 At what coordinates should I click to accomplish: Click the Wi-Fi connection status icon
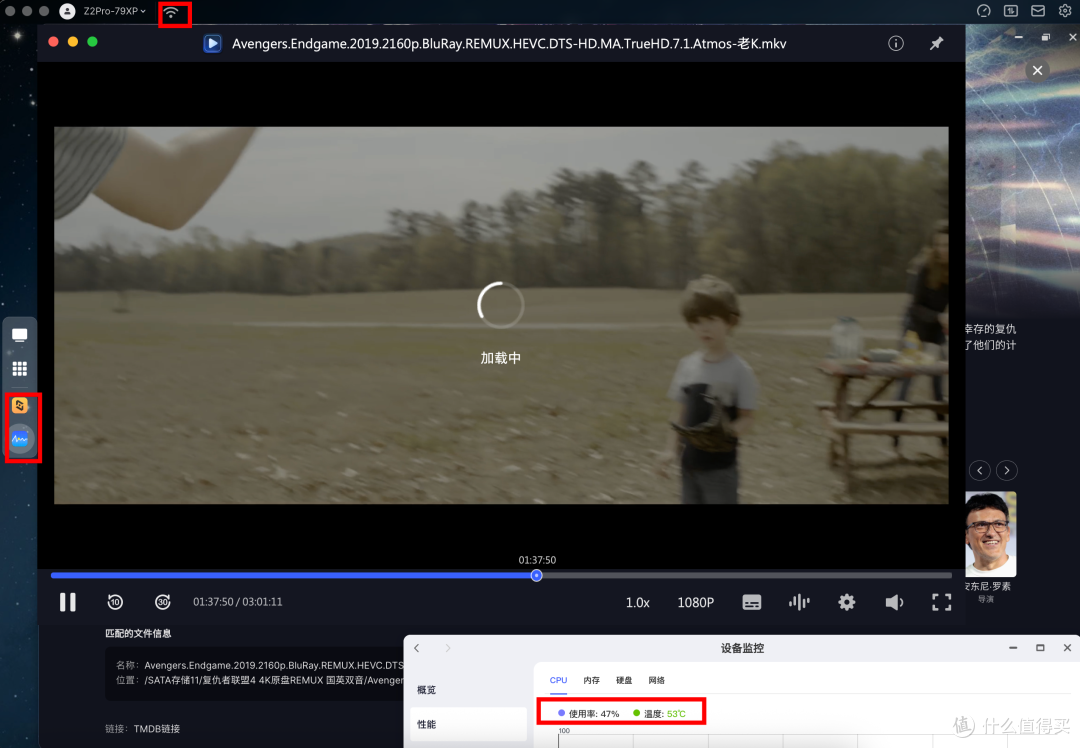click(171, 12)
